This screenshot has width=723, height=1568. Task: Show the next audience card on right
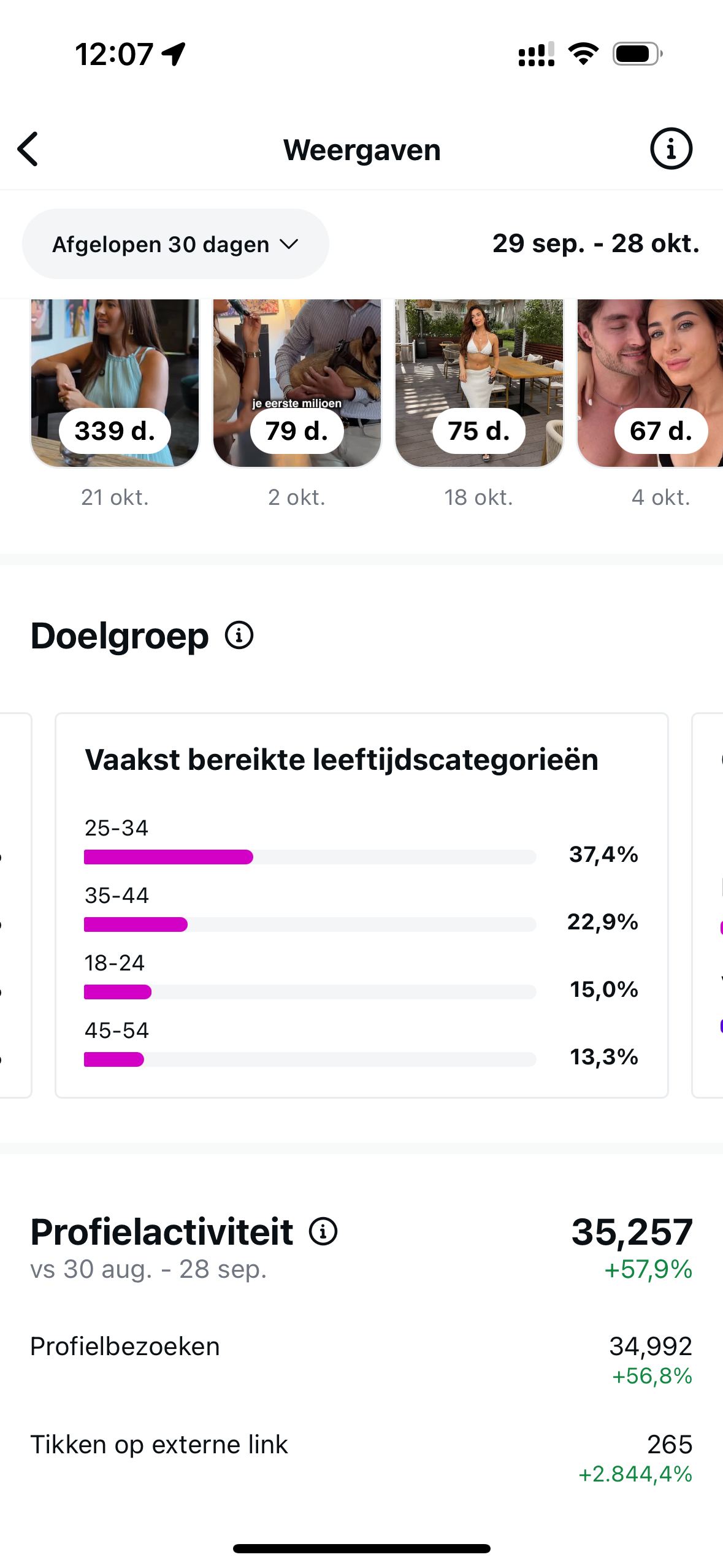[x=708, y=905]
